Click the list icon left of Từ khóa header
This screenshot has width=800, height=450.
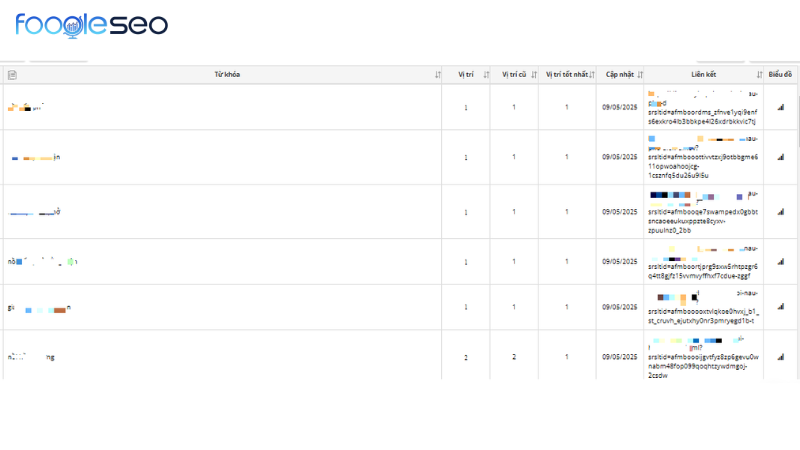12,75
